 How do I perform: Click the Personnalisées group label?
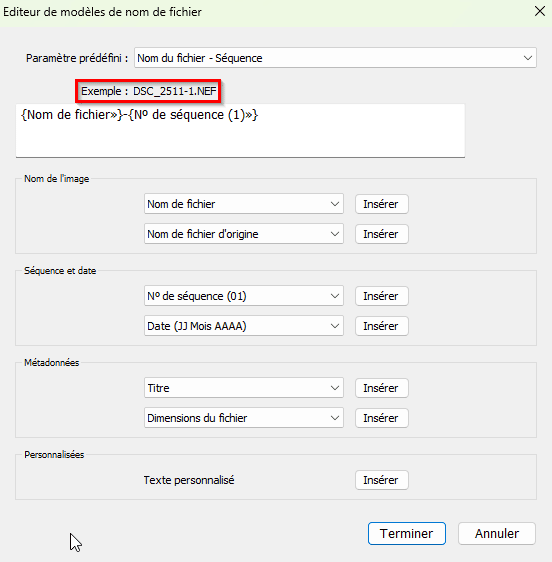click(54, 455)
